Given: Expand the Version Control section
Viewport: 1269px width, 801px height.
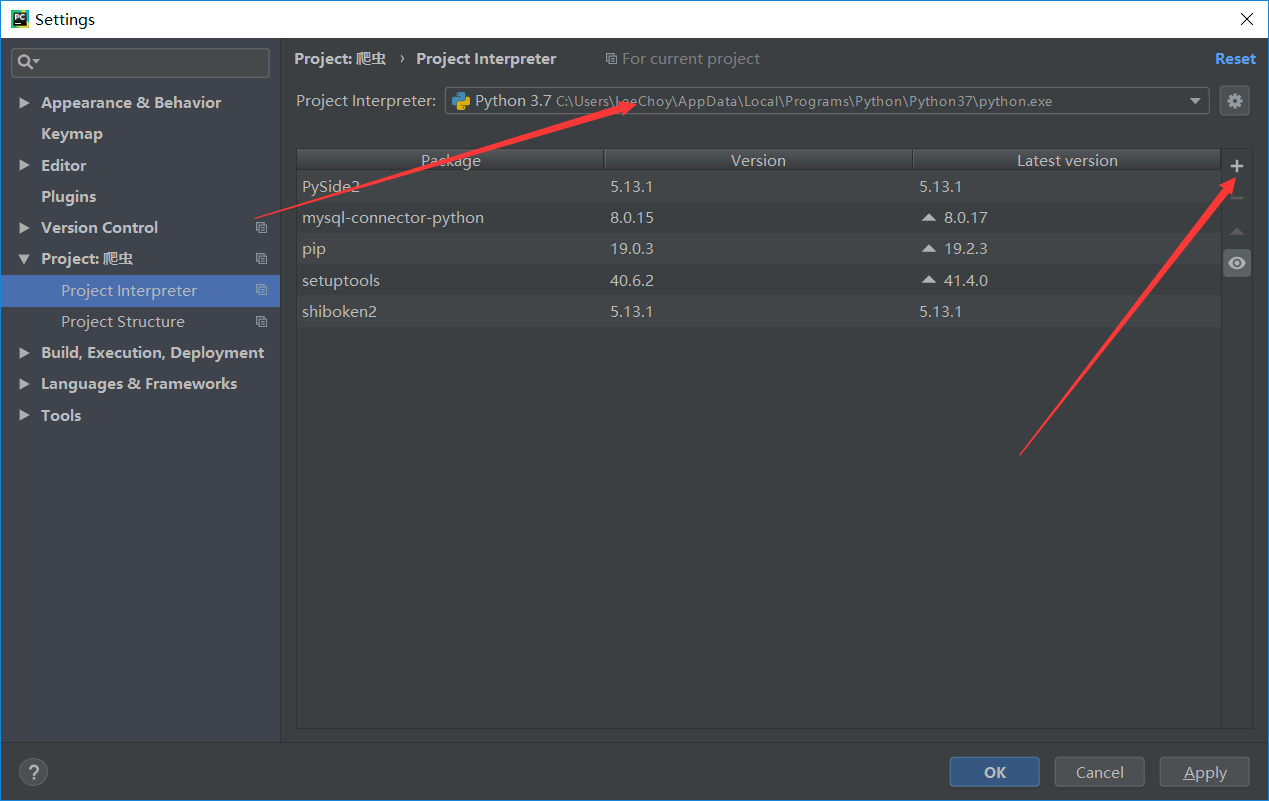Looking at the screenshot, I should 24,228.
